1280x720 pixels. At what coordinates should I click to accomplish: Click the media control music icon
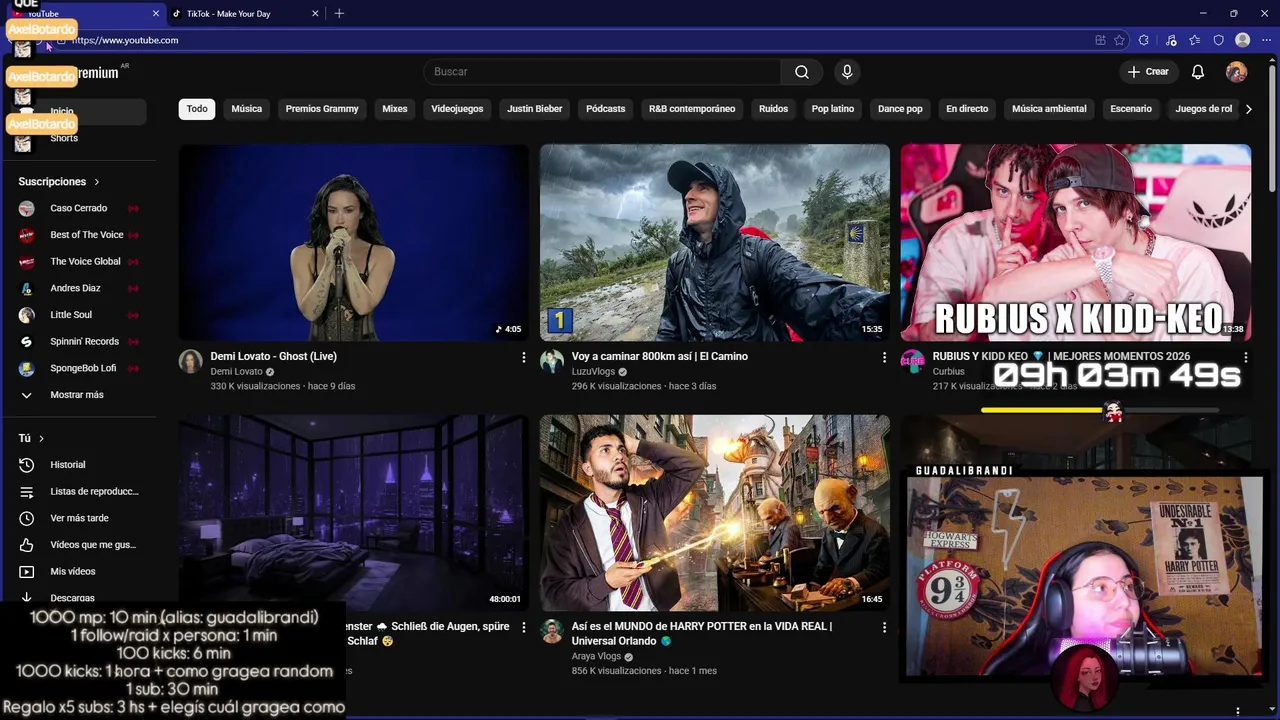pyautogui.click(x=1171, y=40)
